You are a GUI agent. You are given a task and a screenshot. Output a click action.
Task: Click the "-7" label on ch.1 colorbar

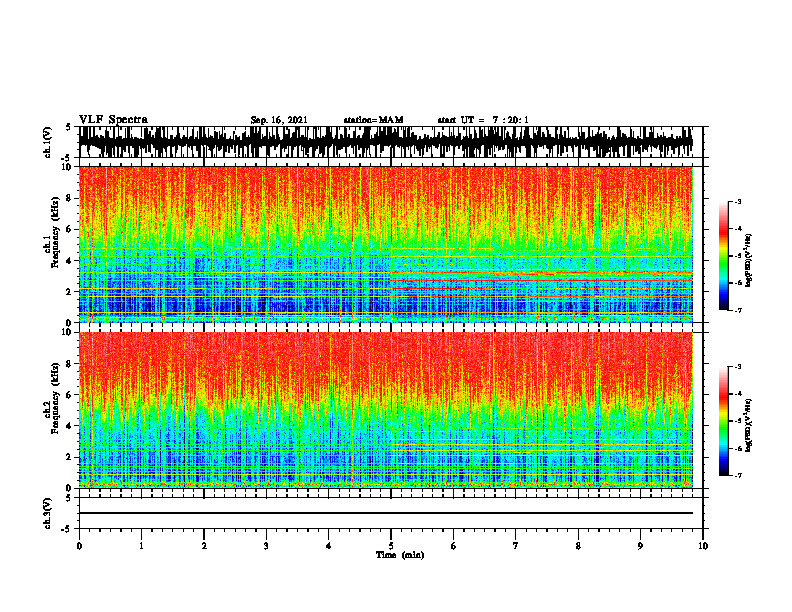tap(738, 310)
